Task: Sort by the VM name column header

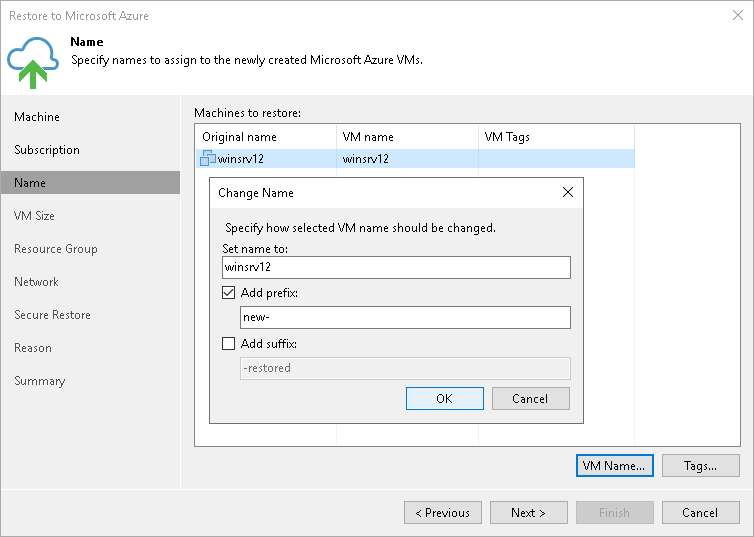Action: [407, 137]
